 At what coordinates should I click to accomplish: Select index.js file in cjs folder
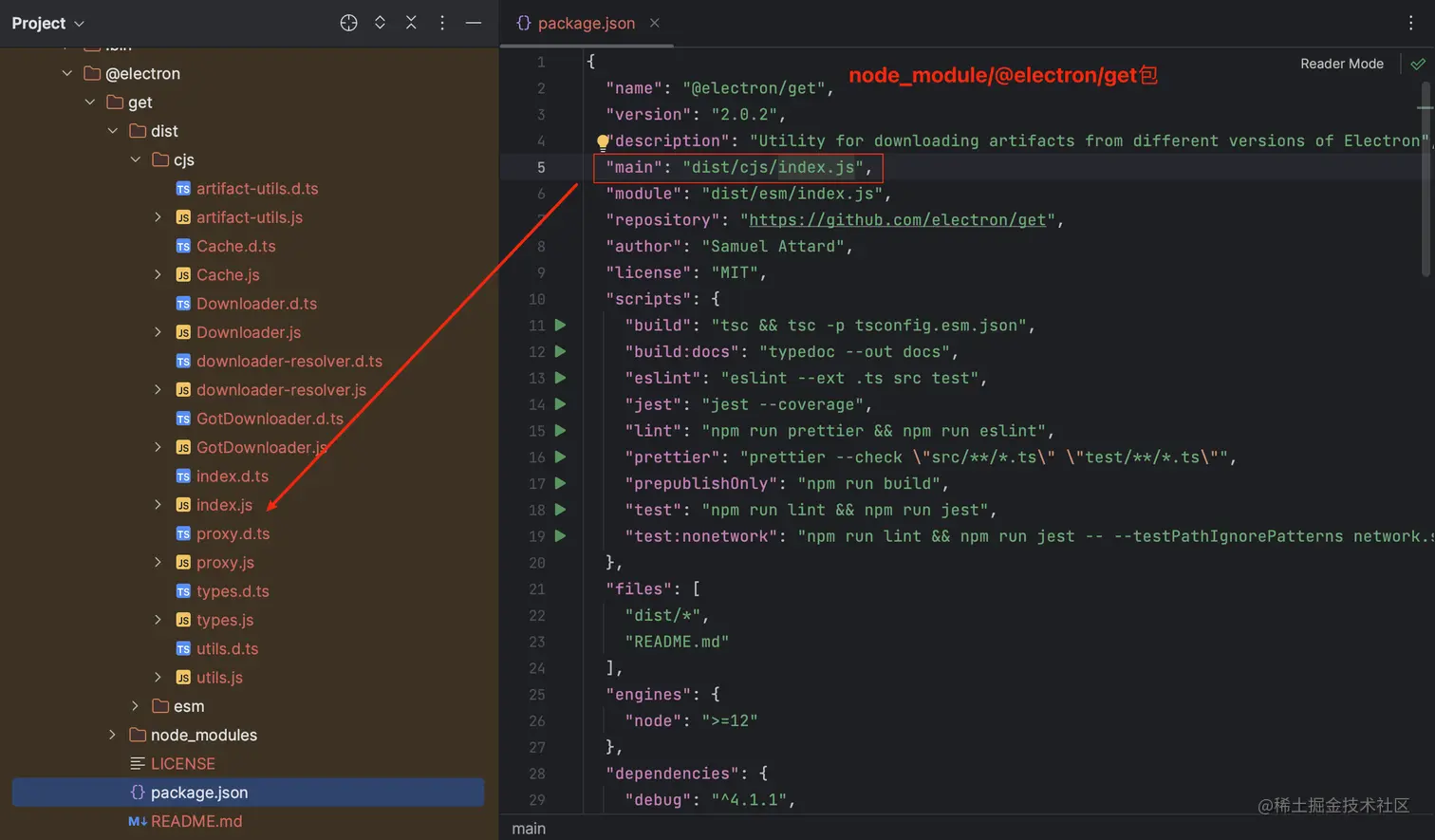(x=224, y=505)
